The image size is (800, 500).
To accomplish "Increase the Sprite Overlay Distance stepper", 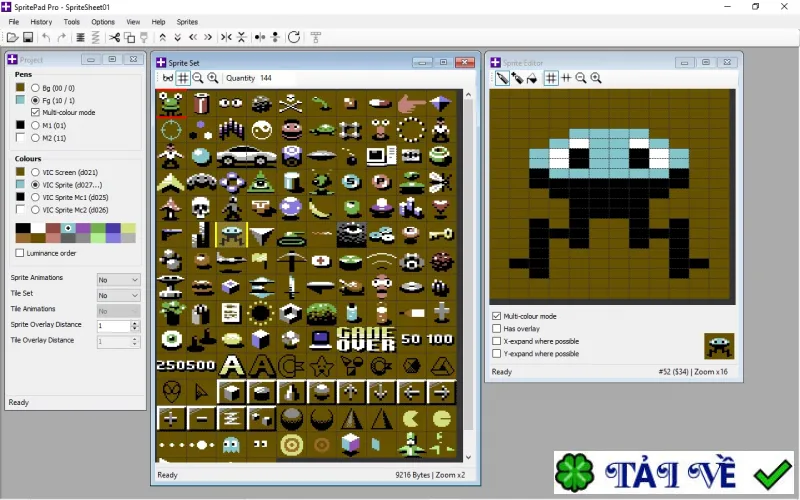I will click(135, 323).
